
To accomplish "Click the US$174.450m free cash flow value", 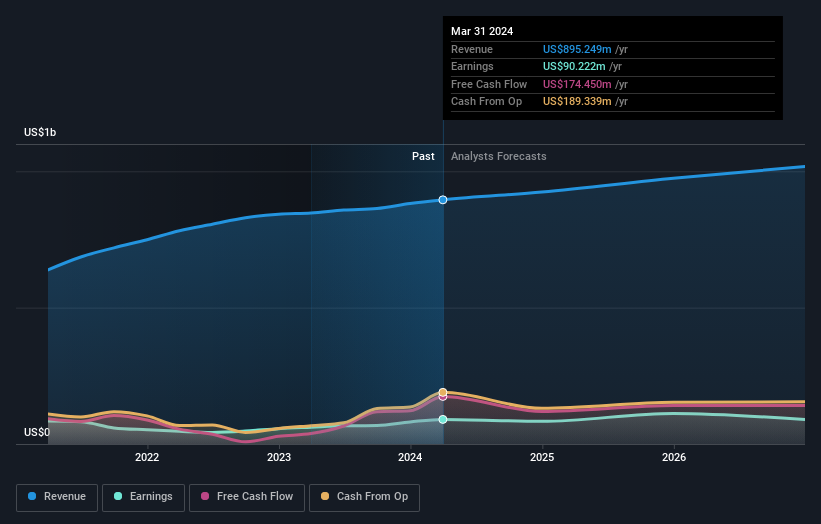I will 577,84.
